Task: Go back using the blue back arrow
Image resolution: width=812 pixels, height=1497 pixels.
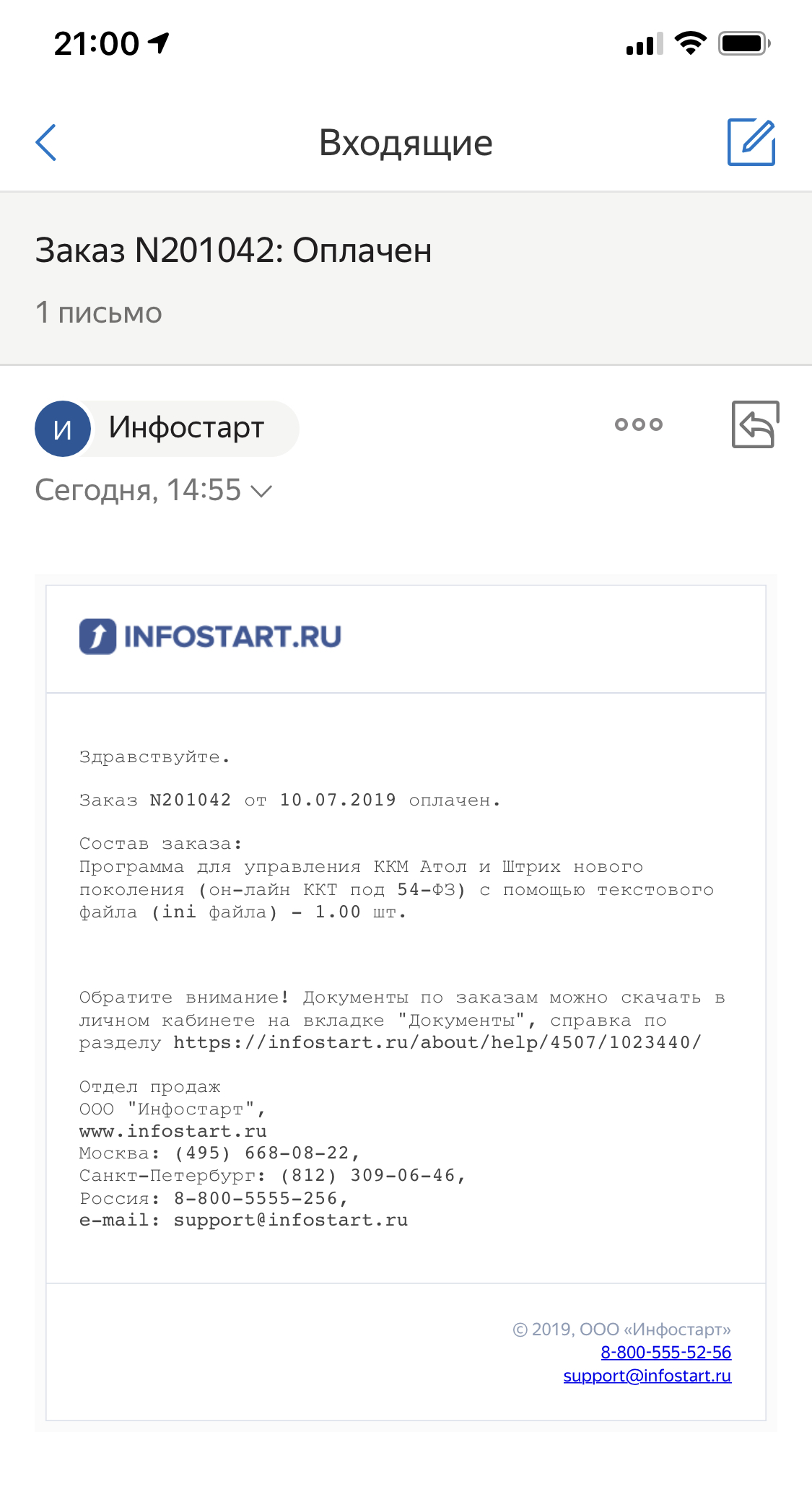Action: click(x=45, y=142)
